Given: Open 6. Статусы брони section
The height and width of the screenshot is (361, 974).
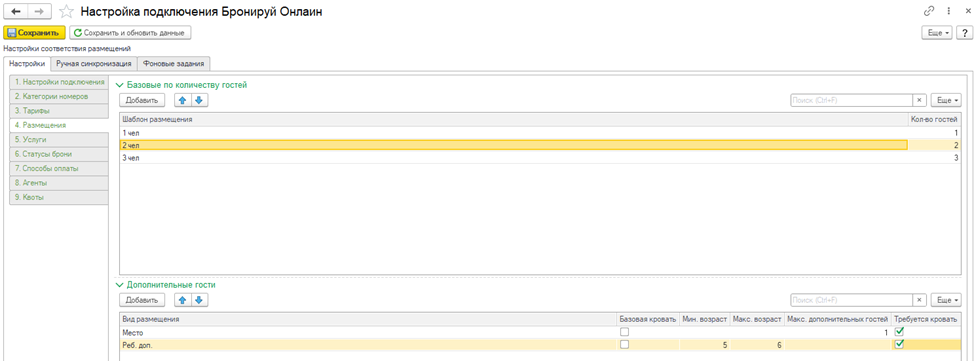Looking at the screenshot, I should tap(60, 154).
